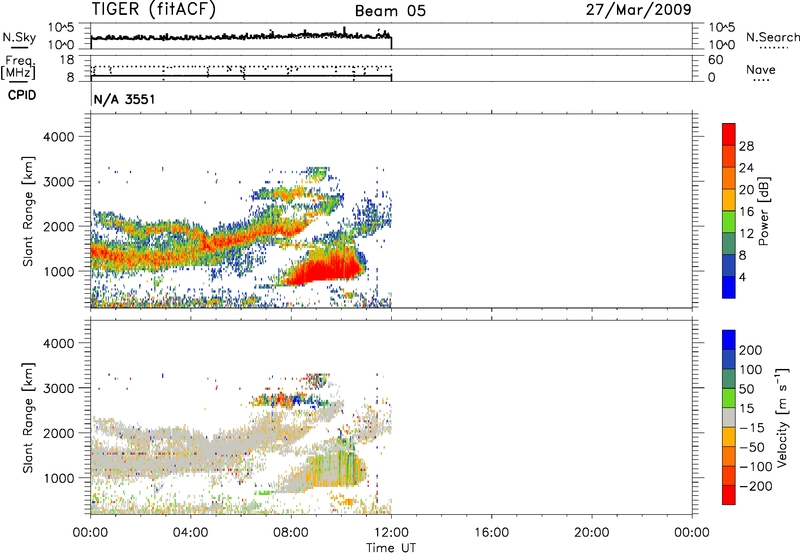This screenshot has width=800, height=554.
Task: Click the '12:00' time axis label
Action: point(391,533)
